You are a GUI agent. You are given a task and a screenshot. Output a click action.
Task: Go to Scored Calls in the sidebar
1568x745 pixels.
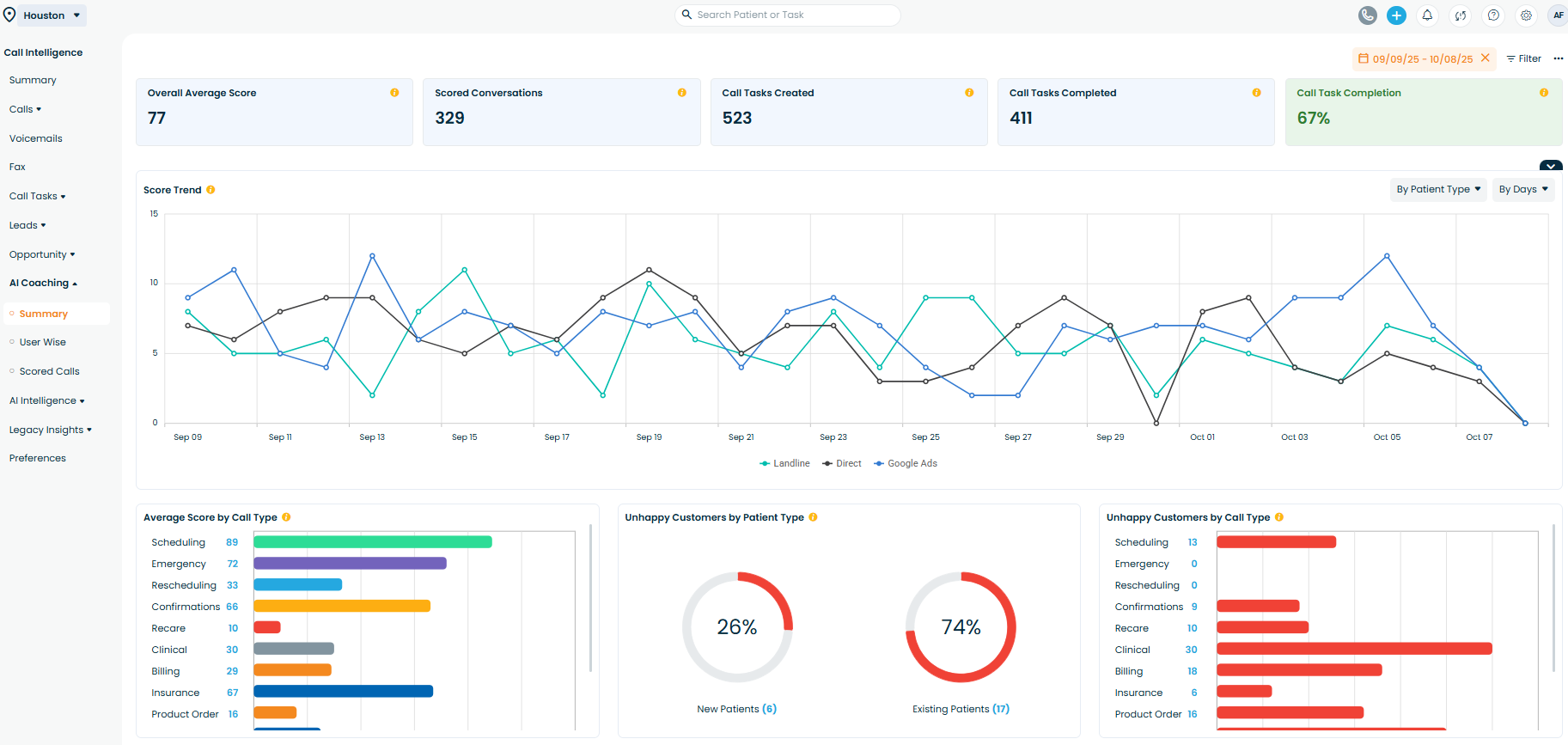49,371
